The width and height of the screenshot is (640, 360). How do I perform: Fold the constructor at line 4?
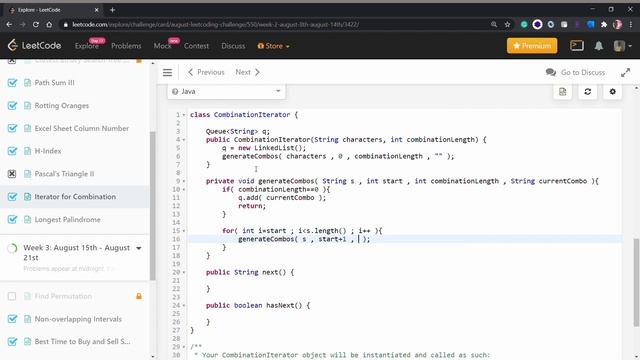point(184,140)
